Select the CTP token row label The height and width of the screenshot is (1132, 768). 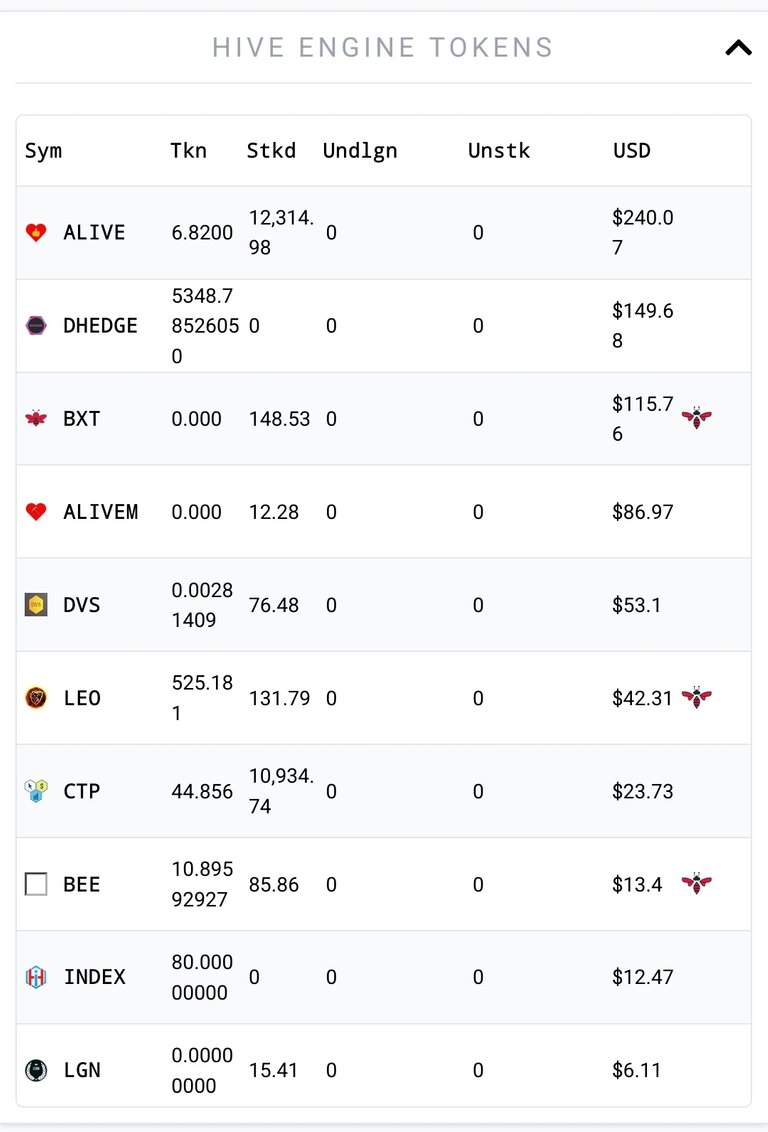(82, 791)
